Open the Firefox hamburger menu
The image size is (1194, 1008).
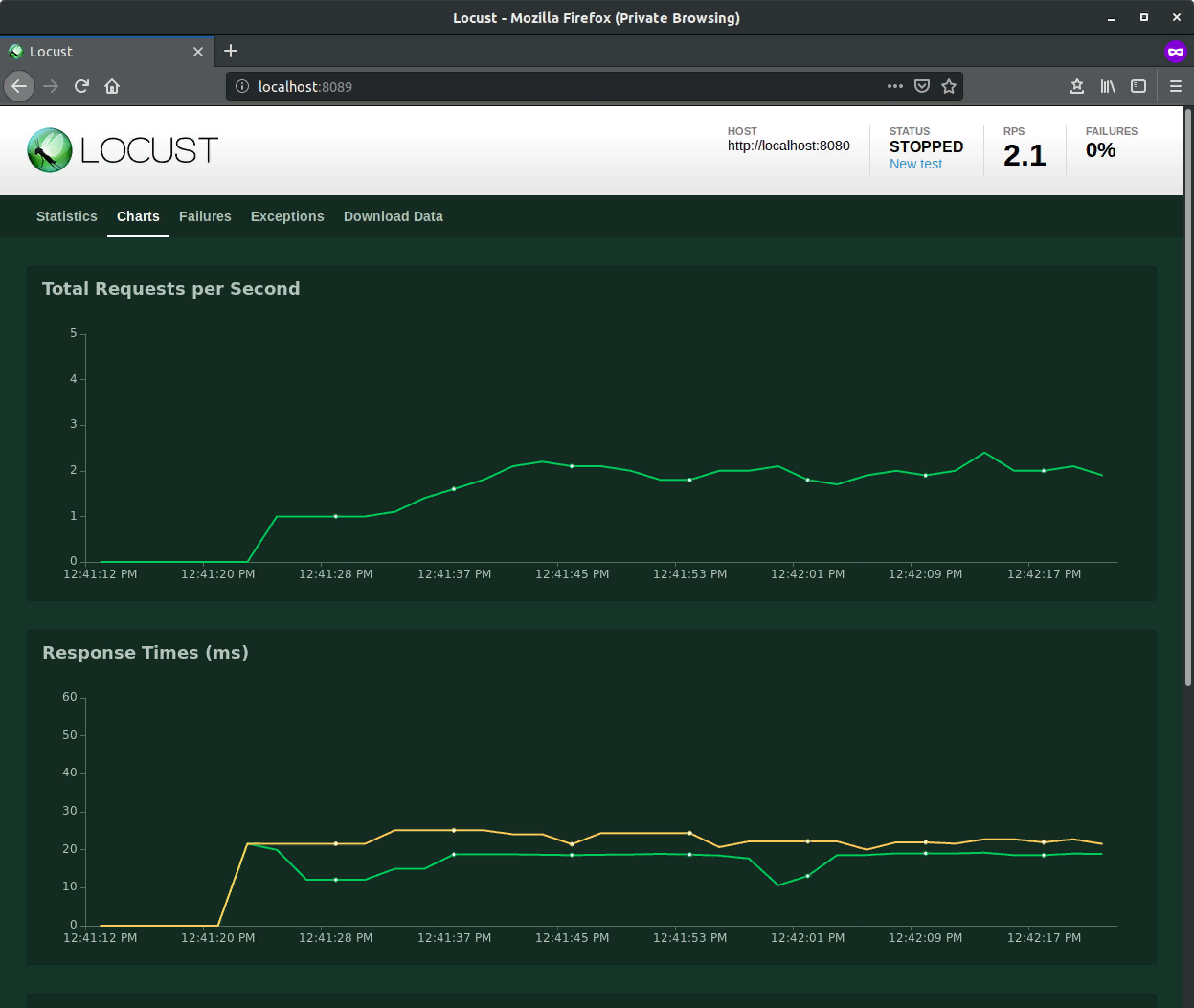(1176, 86)
